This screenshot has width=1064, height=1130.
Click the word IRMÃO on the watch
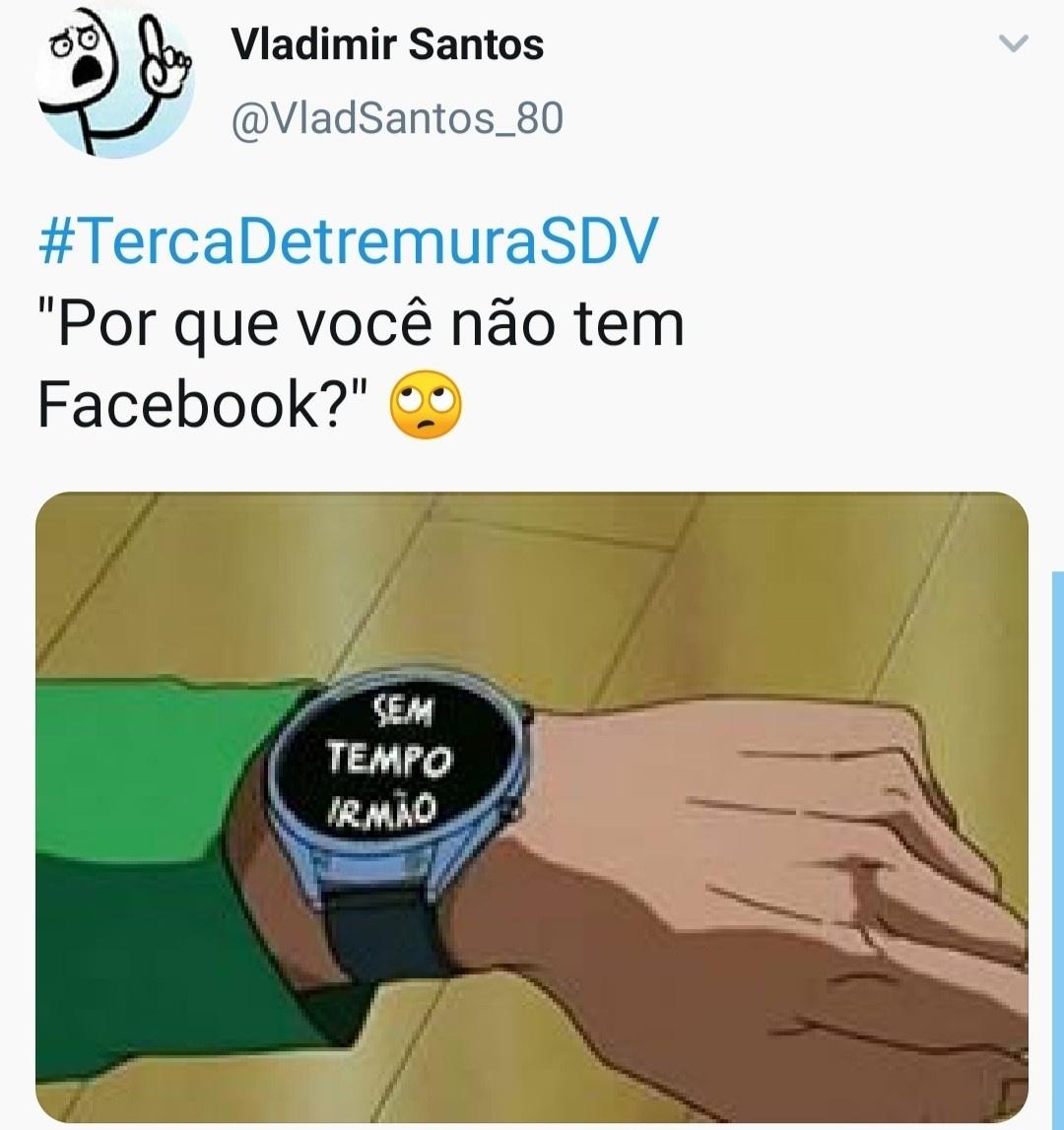click(383, 809)
